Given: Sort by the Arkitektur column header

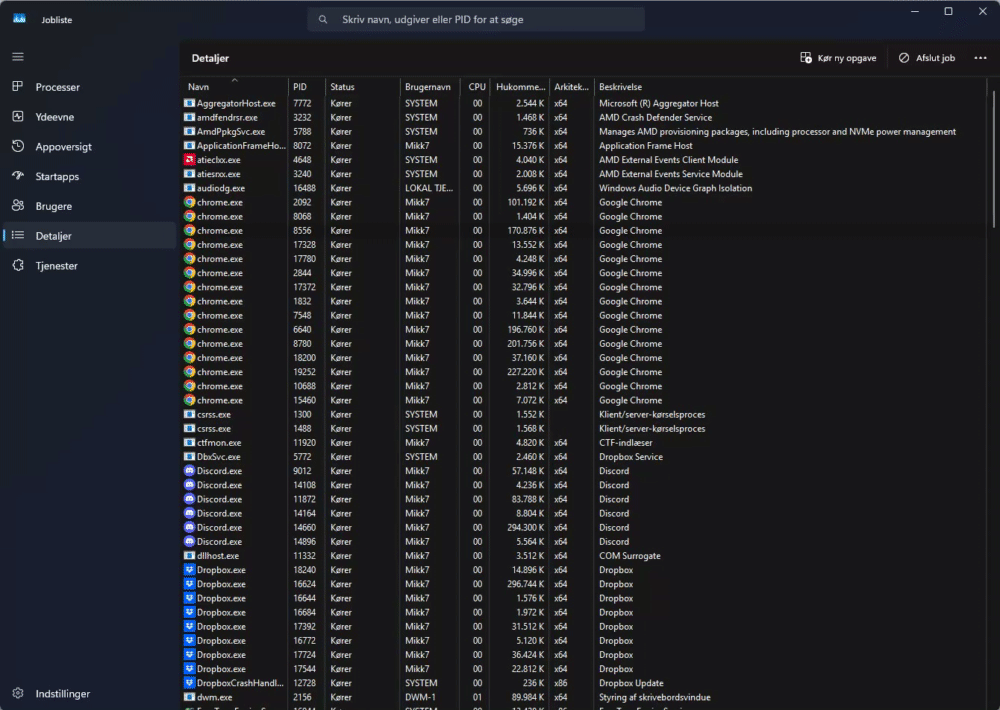Looking at the screenshot, I should [x=571, y=87].
